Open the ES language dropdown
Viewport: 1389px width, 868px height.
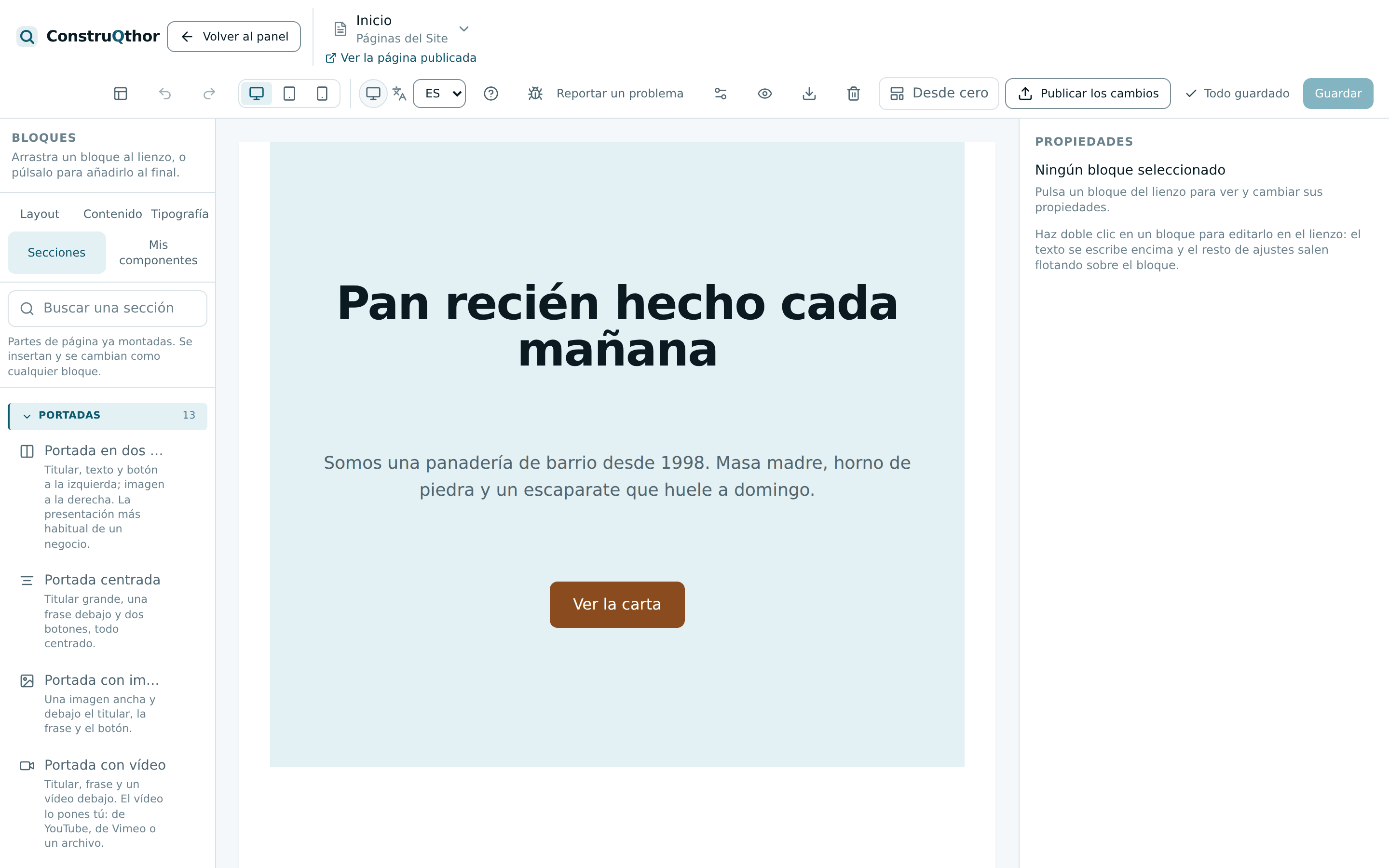440,94
